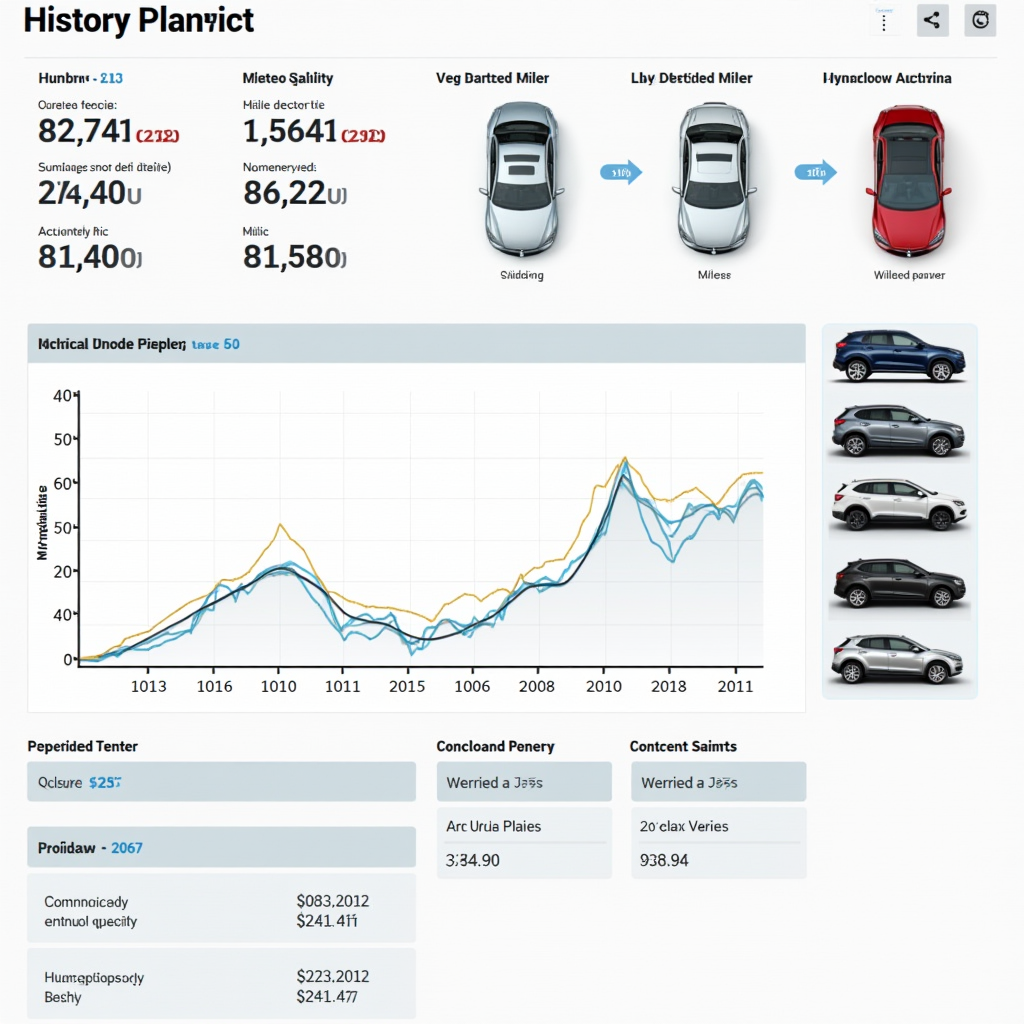Expand the Proiidaw - 2067 section
1024x1024 pixels.
pos(221,847)
